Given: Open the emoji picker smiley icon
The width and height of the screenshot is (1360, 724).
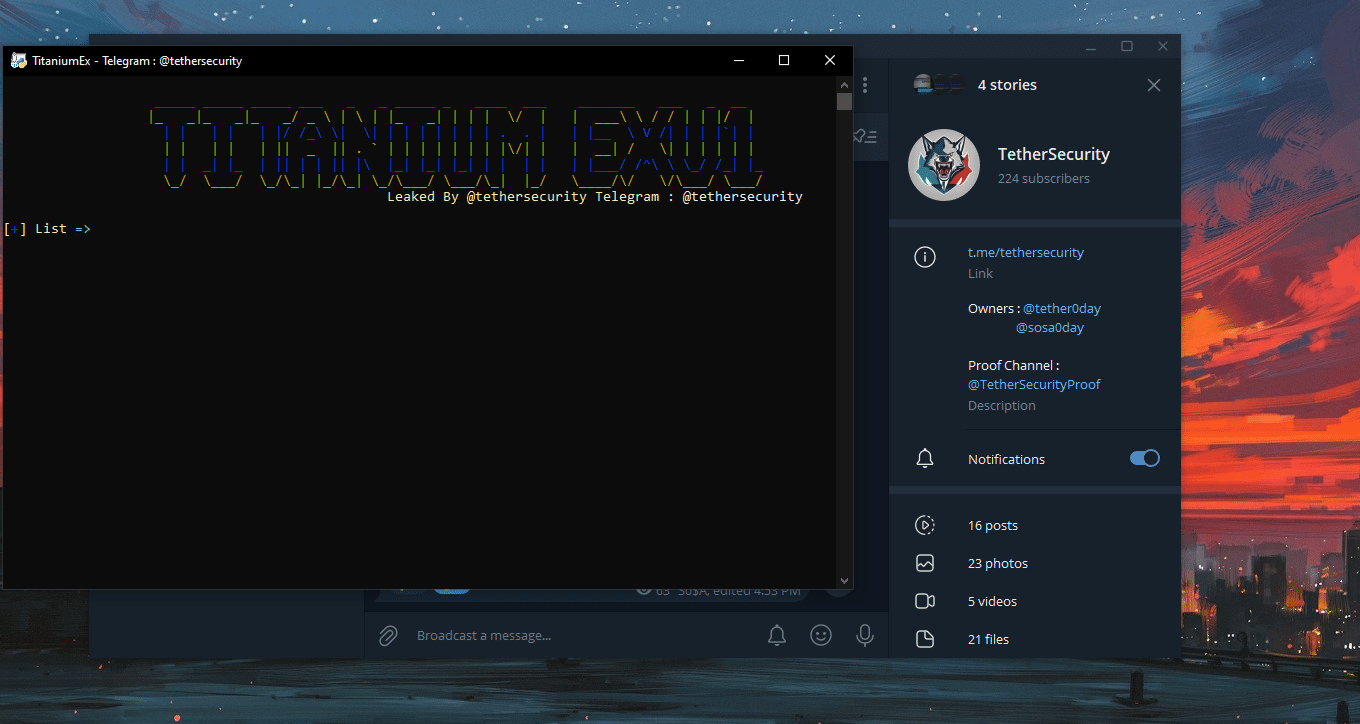Looking at the screenshot, I should (x=821, y=635).
